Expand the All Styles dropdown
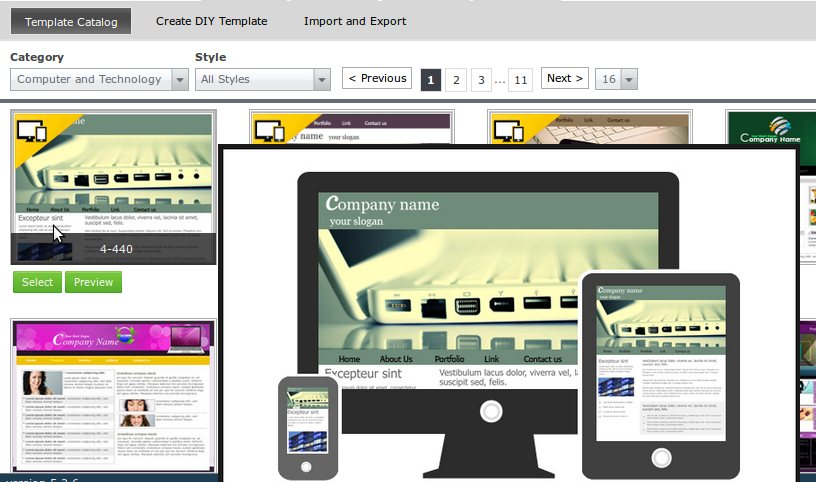Screen dimensions: 816x482 pyautogui.click(x=263, y=80)
